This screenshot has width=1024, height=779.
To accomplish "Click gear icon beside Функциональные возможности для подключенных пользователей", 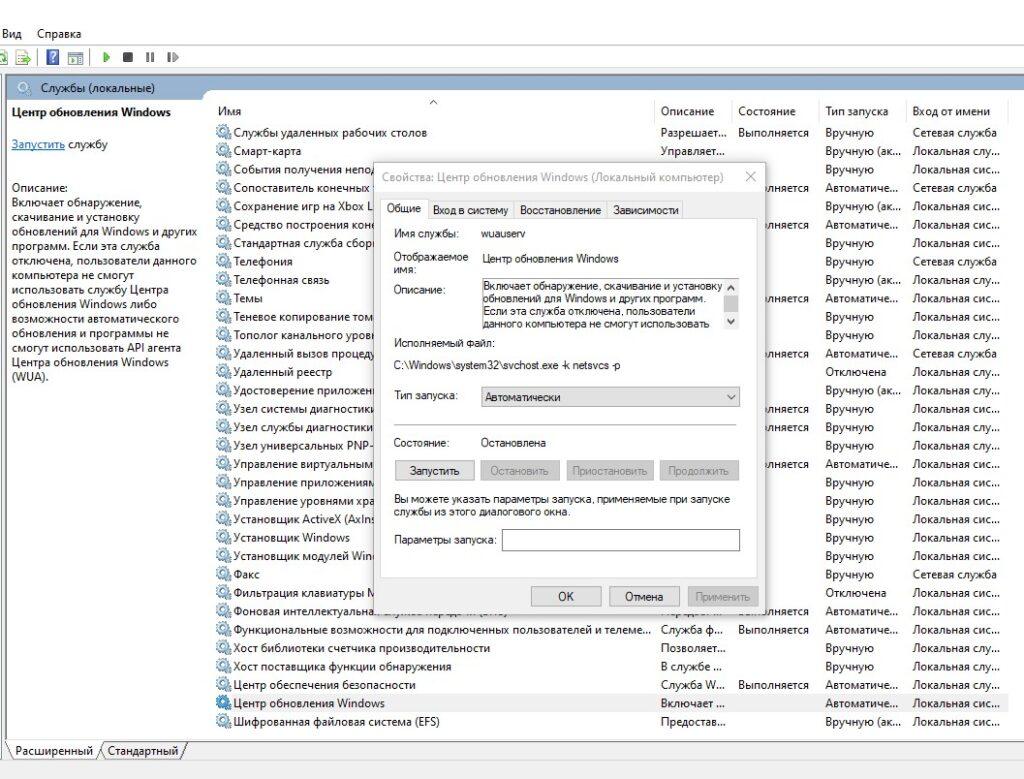I will click(223, 629).
